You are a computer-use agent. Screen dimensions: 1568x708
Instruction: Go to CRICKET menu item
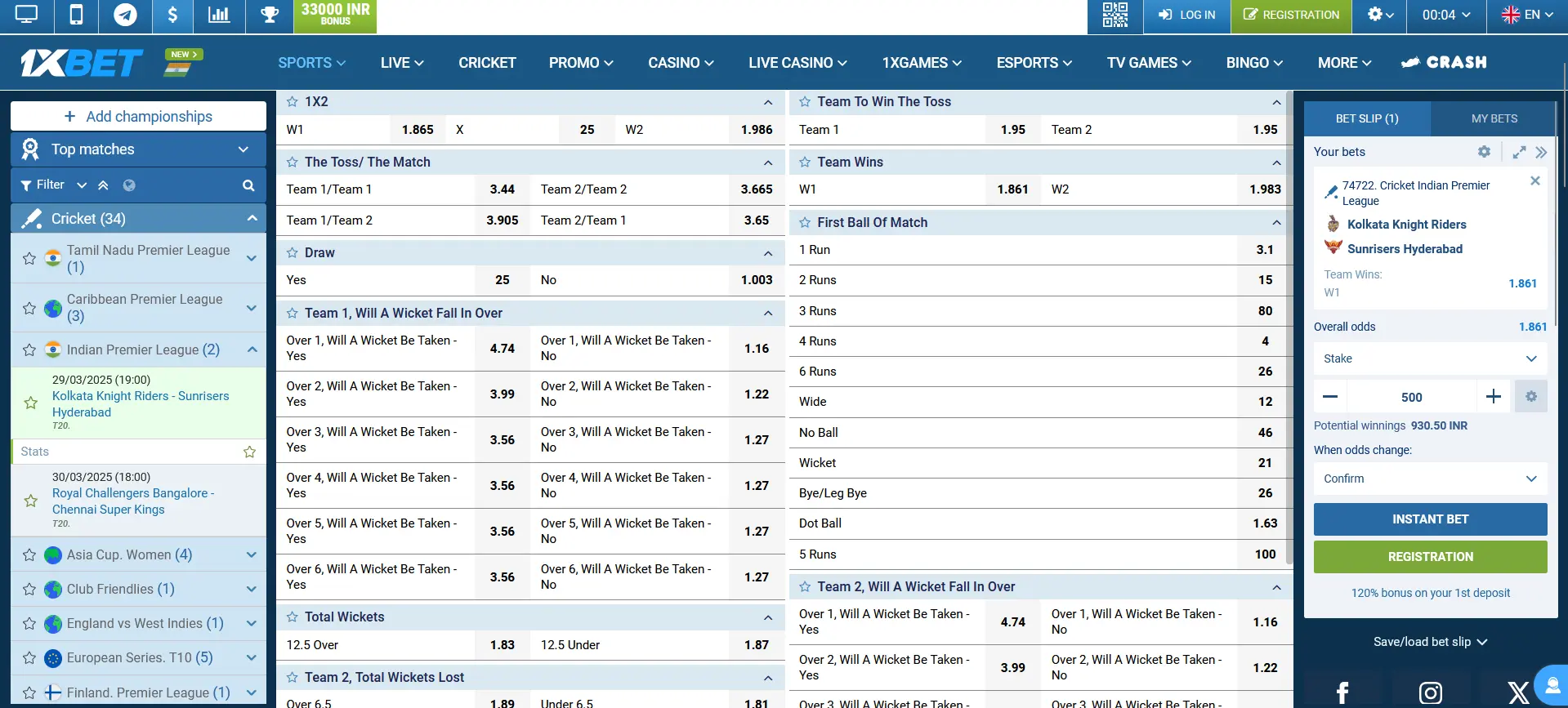tap(487, 63)
